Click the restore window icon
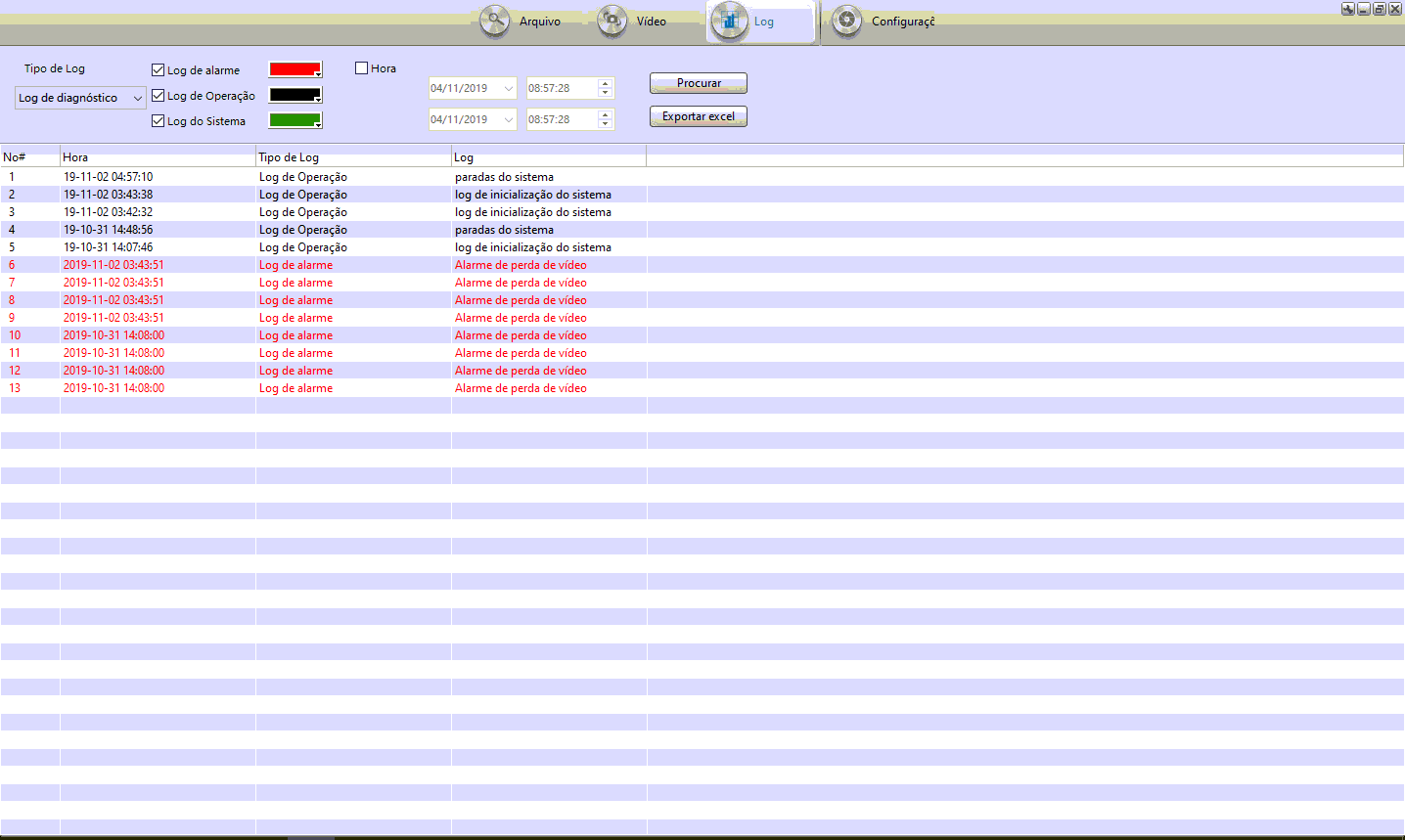The image size is (1405, 840). 1380,9
